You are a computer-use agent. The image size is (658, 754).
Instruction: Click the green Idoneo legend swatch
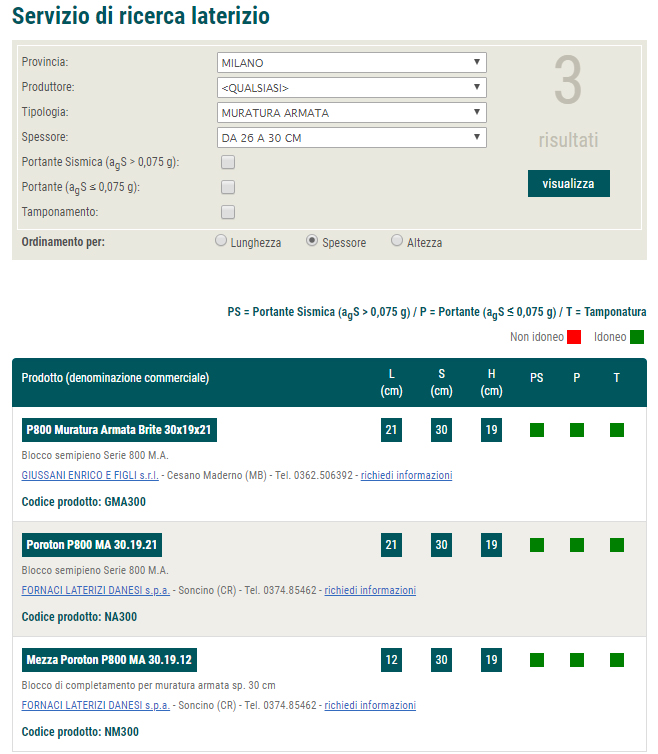point(637,337)
